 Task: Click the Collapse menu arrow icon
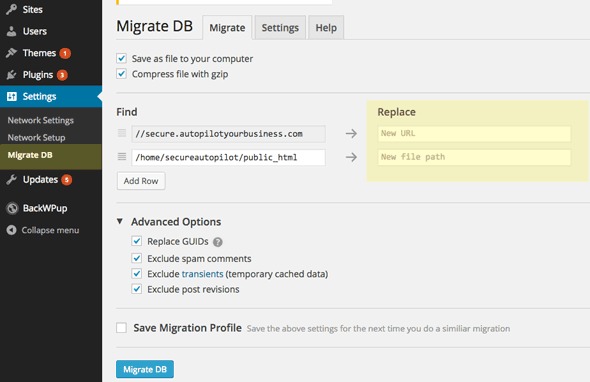point(12,230)
